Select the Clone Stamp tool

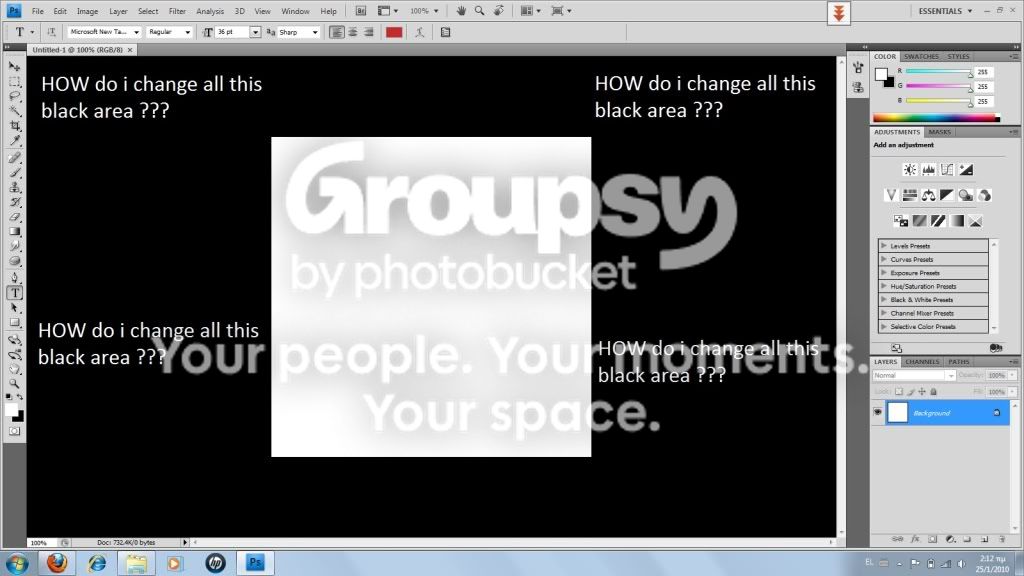14,187
